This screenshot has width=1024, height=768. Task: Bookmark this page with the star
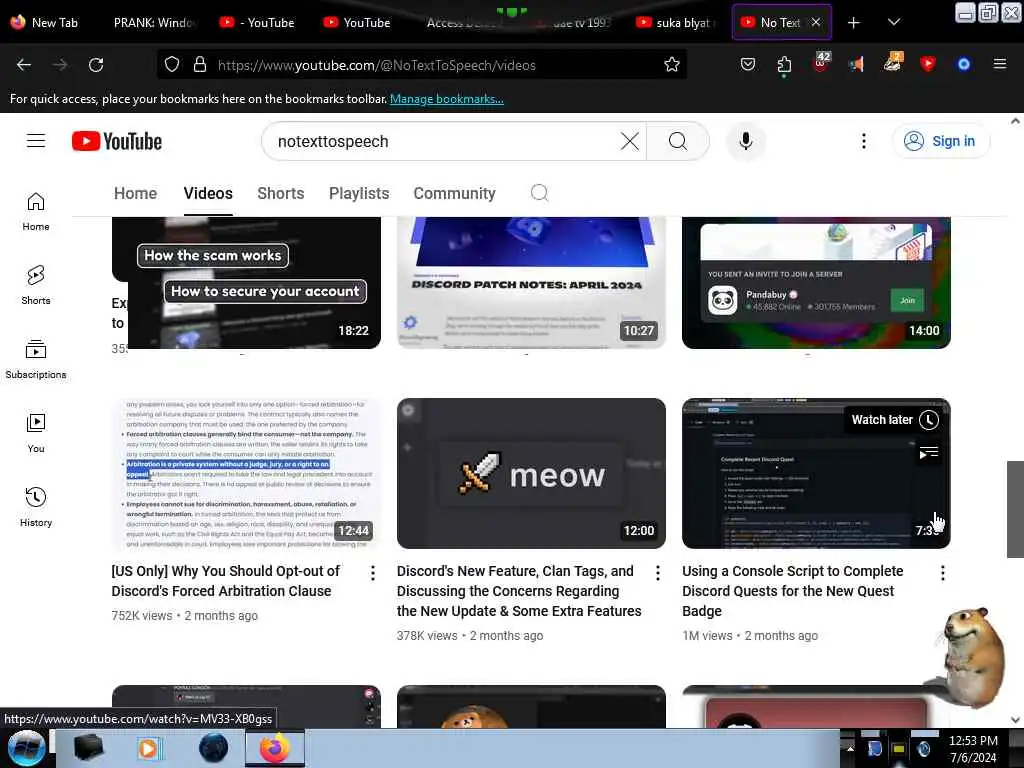coord(671,65)
